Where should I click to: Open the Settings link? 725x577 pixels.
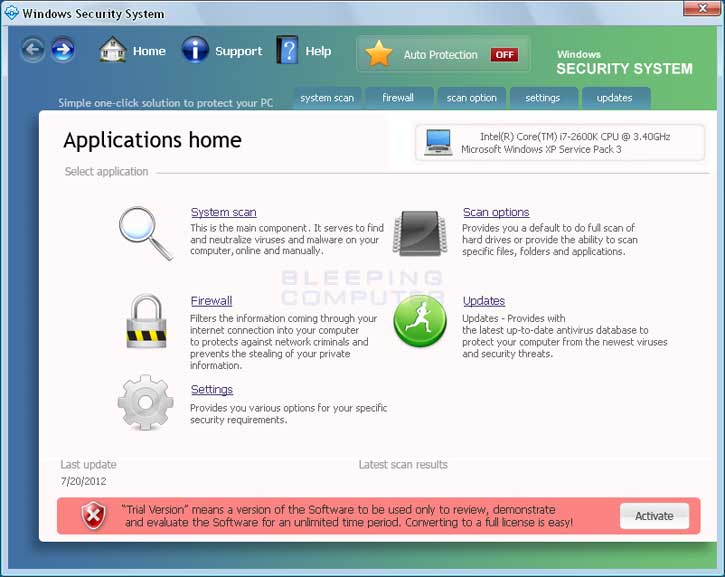[x=212, y=389]
